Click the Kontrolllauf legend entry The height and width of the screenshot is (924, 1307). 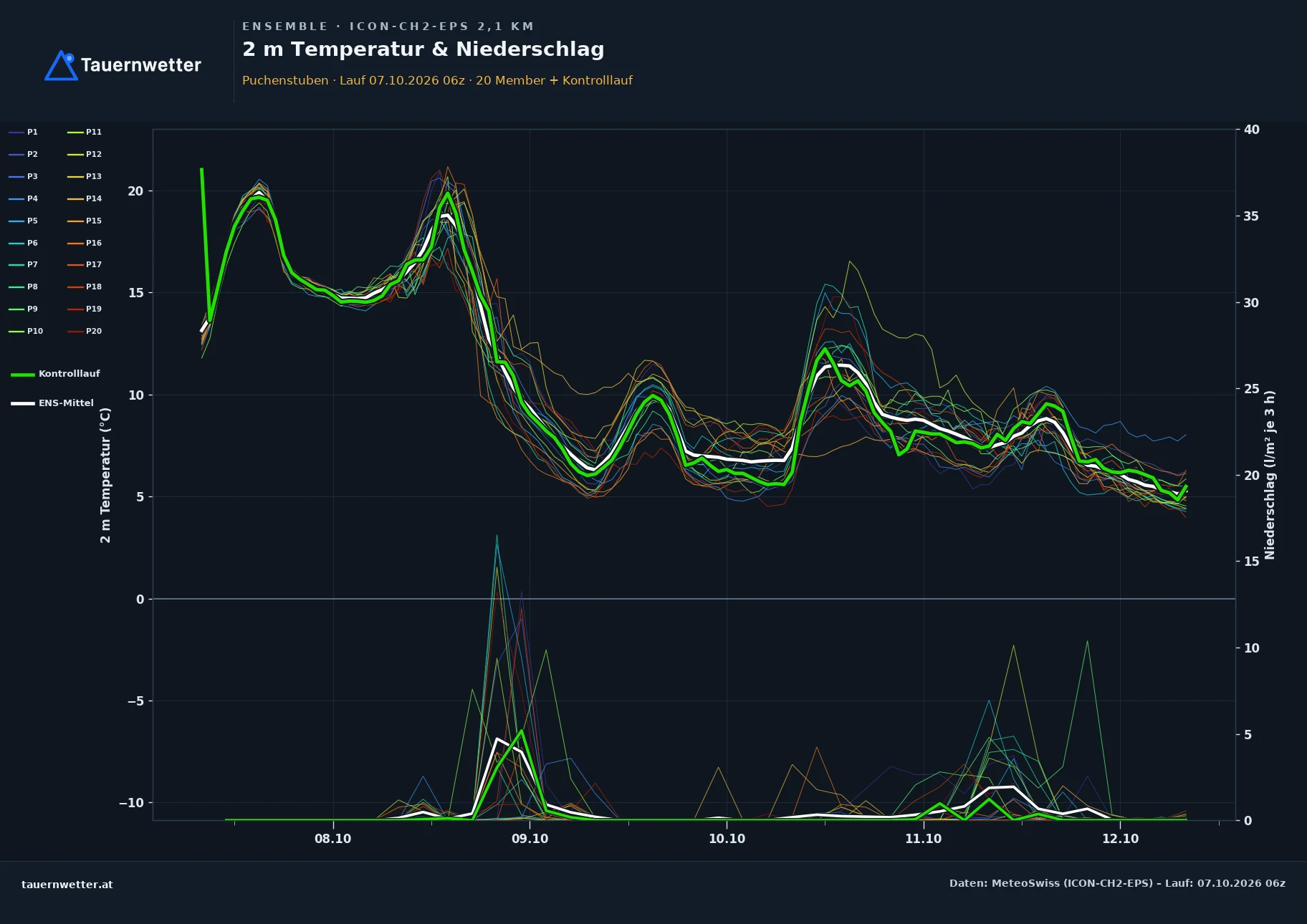click(55, 374)
